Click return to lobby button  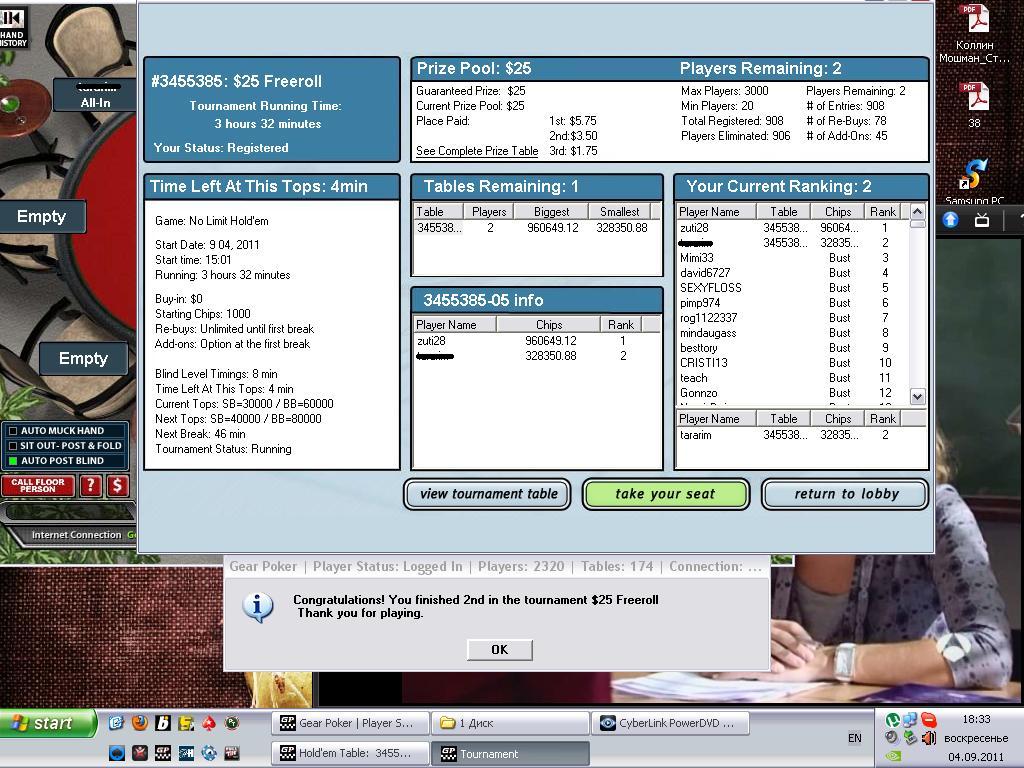[845, 494]
